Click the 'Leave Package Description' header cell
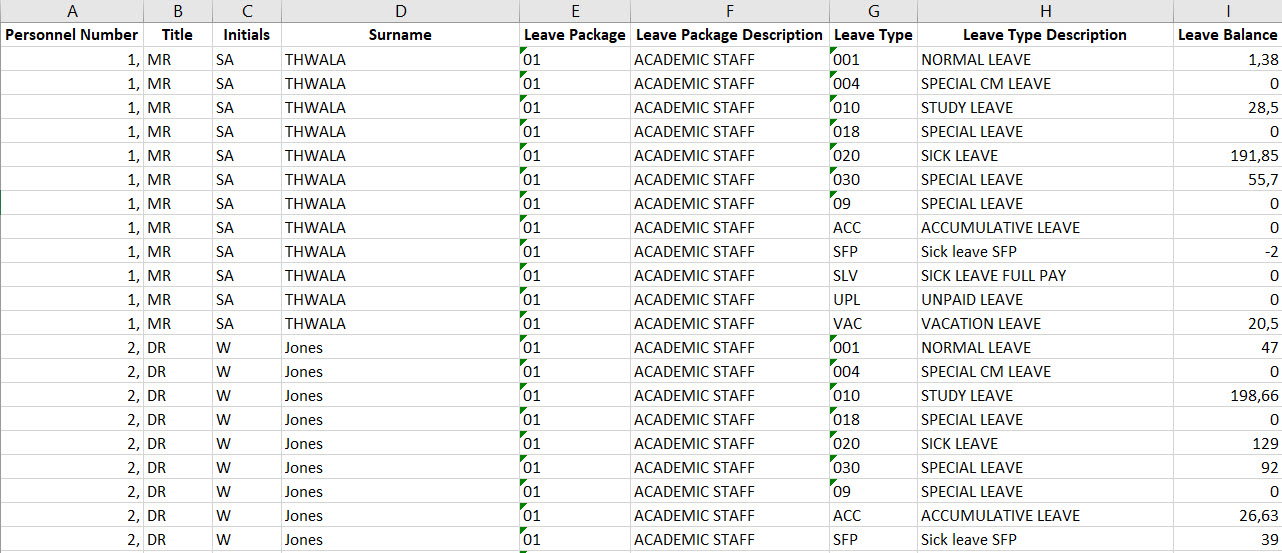The width and height of the screenshot is (1282, 553). (x=729, y=35)
